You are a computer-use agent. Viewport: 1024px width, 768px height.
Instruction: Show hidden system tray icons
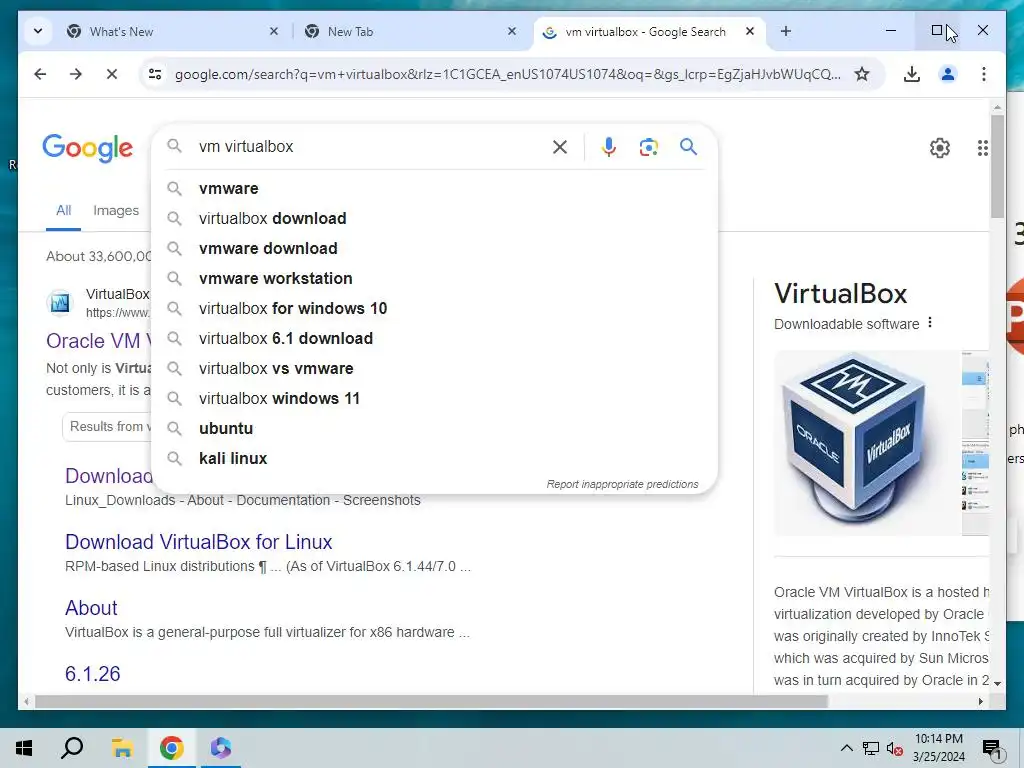846,748
